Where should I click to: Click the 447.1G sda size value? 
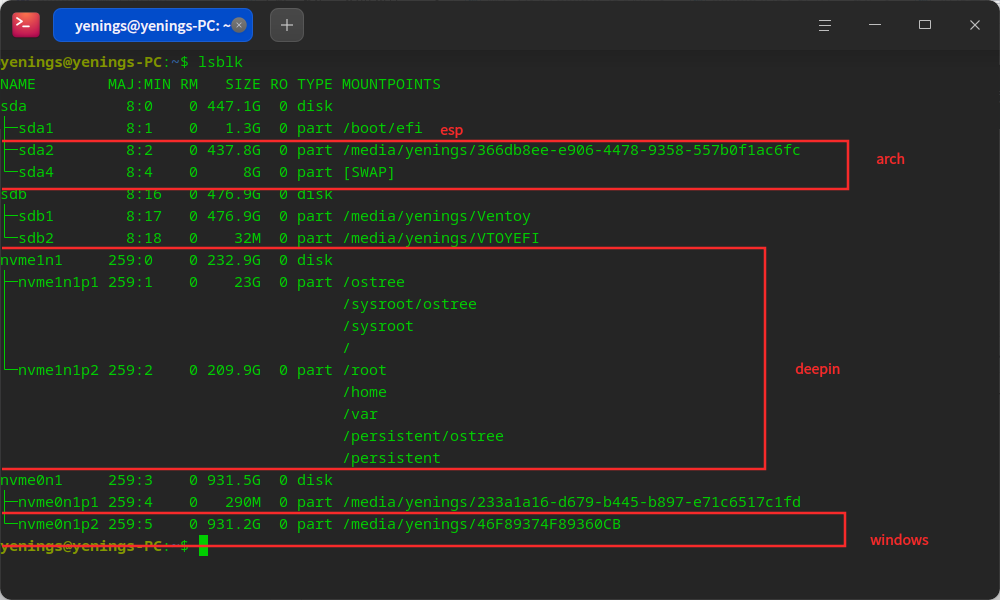pos(233,106)
